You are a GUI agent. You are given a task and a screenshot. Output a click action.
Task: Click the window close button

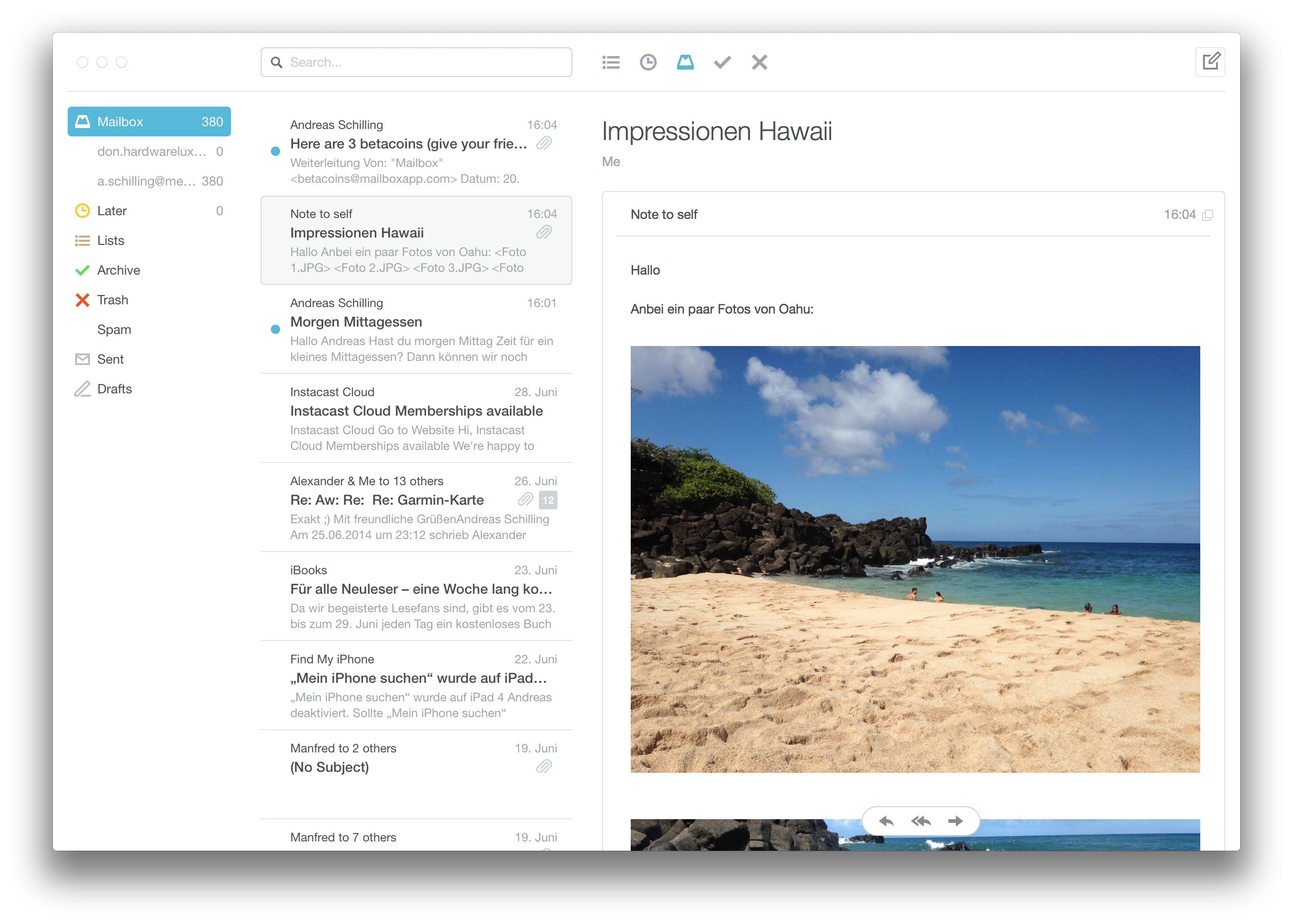point(83,62)
